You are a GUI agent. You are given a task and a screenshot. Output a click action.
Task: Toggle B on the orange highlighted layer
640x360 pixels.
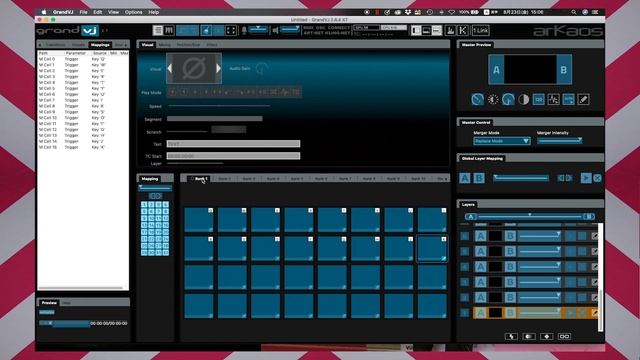(x=510, y=313)
